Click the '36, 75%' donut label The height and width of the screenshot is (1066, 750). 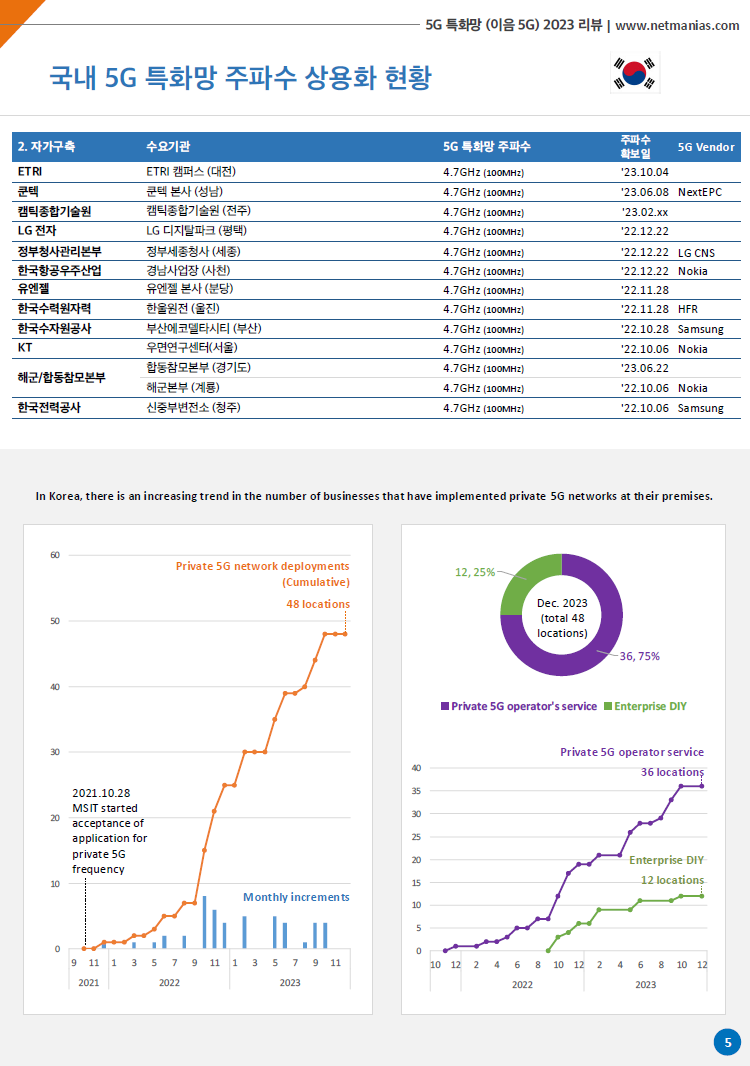pos(639,656)
